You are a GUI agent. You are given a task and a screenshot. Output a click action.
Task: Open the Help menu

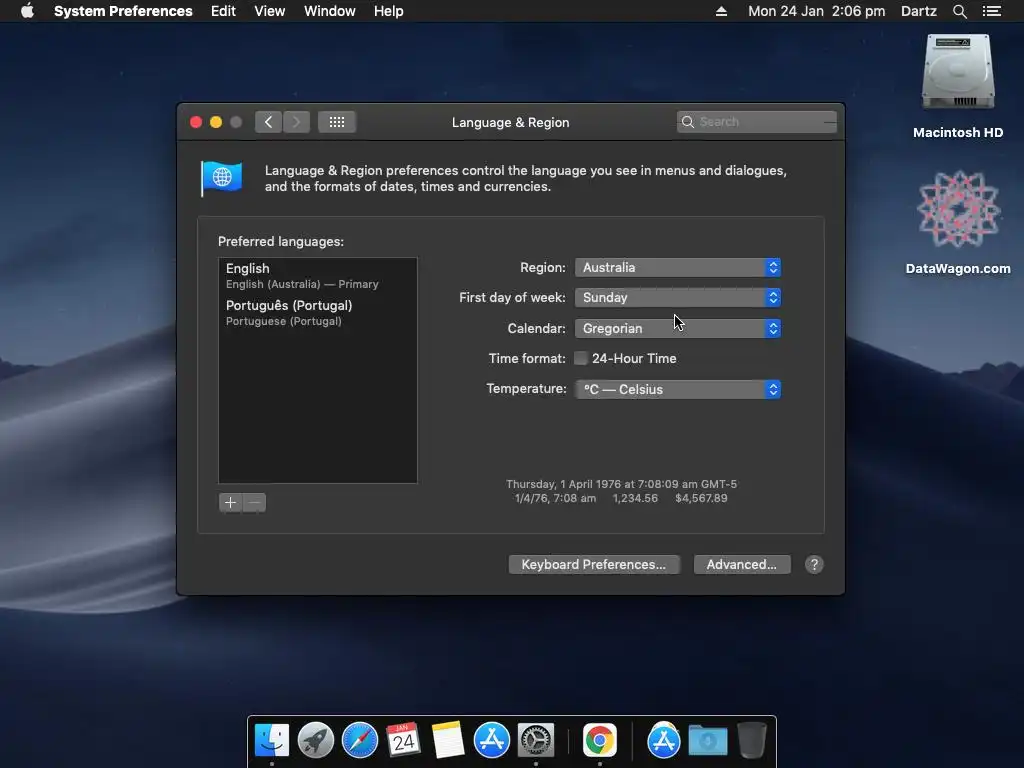click(x=388, y=11)
